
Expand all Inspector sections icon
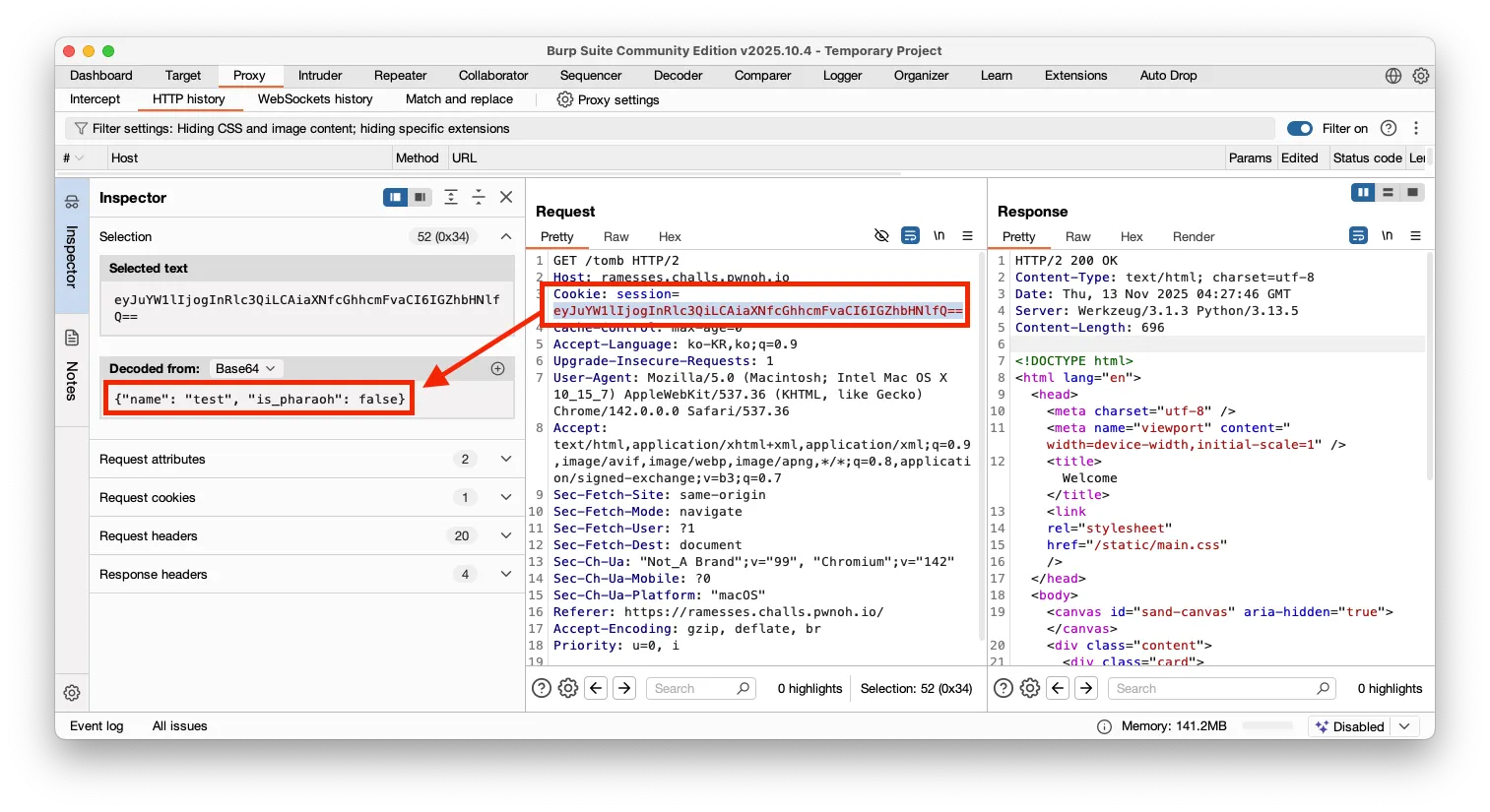click(x=451, y=197)
